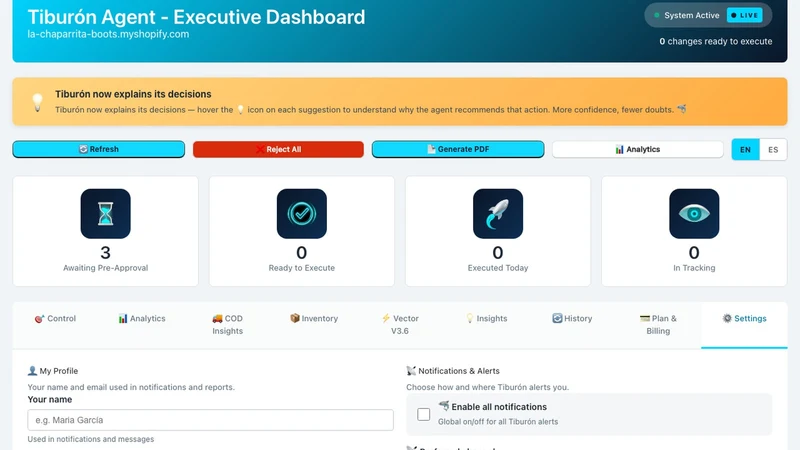Click the la-chaparrita-boots.myshopify.com store link
The width and height of the screenshot is (800, 450).
(108, 34)
